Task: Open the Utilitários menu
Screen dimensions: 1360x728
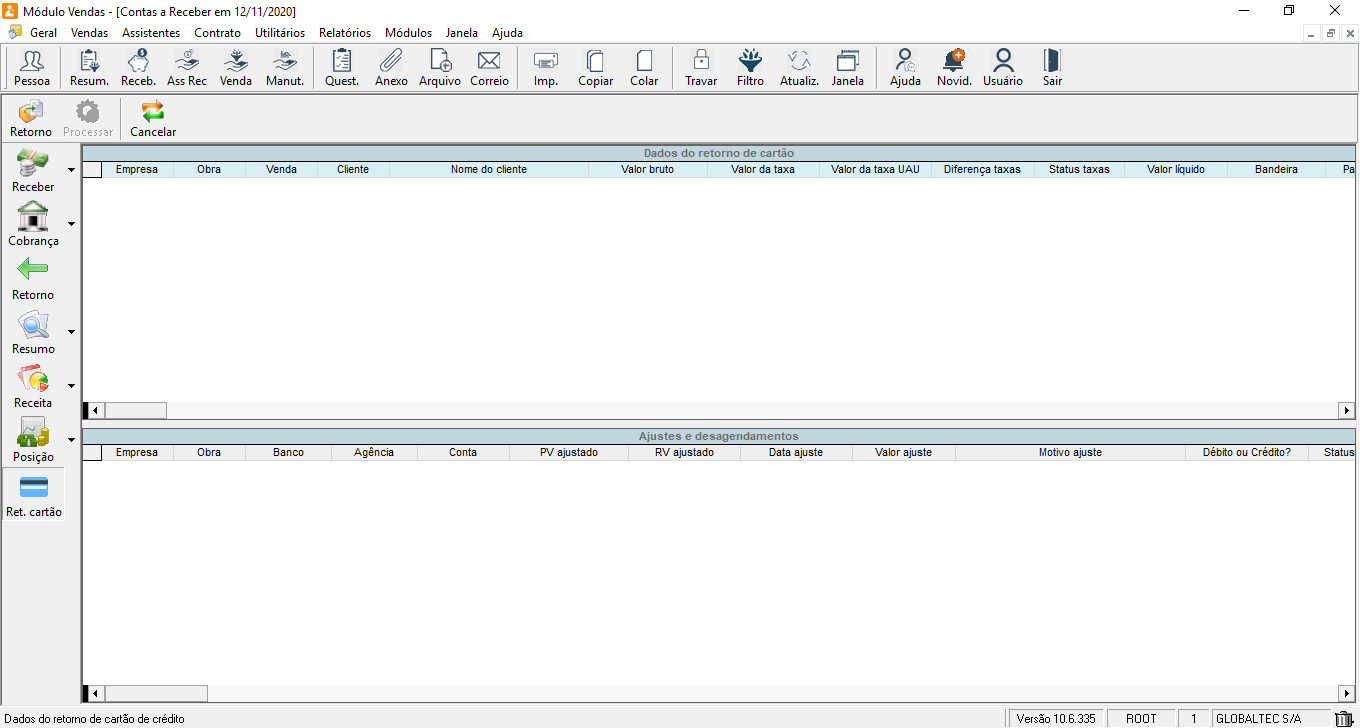Action: (280, 33)
